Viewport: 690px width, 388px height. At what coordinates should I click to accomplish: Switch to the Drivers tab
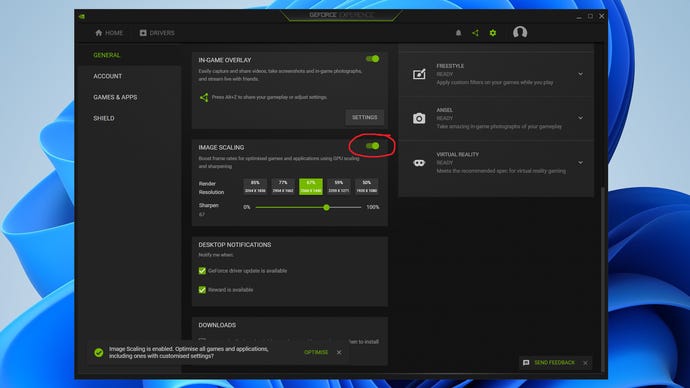(x=157, y=33)
